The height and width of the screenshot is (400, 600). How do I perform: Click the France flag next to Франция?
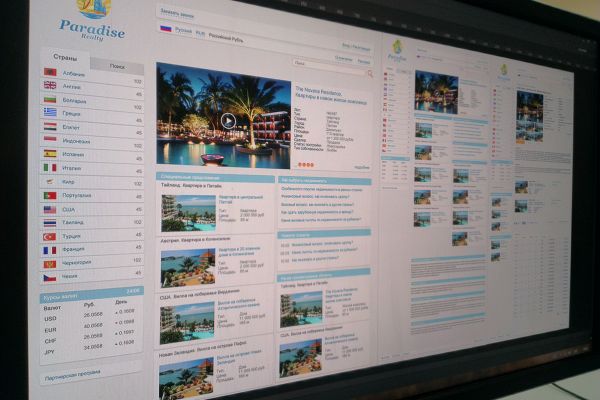point(50,250)
